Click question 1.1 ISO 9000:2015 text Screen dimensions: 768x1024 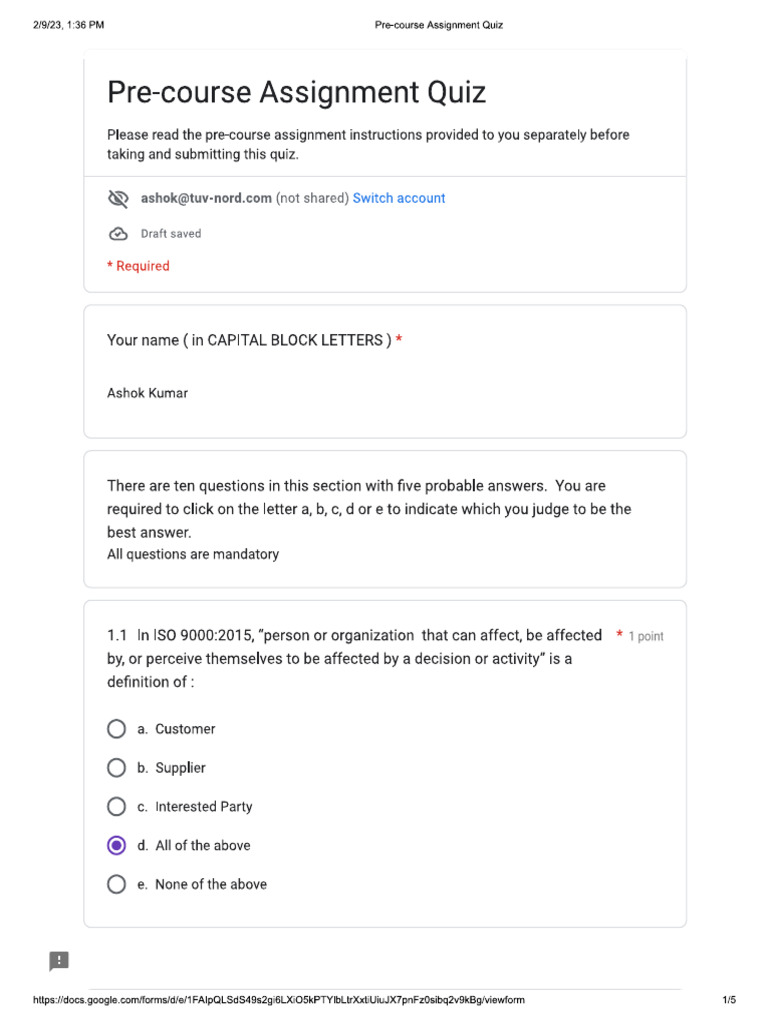click(355, 658)
